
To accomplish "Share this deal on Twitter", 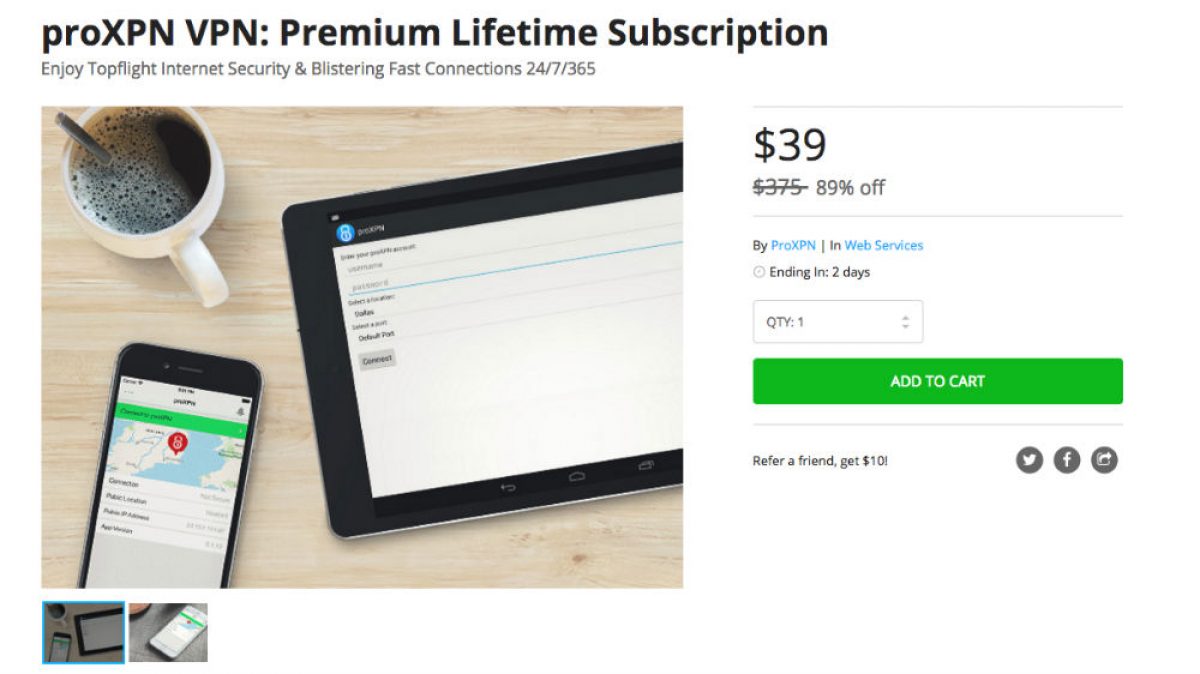I will 1030,460.
